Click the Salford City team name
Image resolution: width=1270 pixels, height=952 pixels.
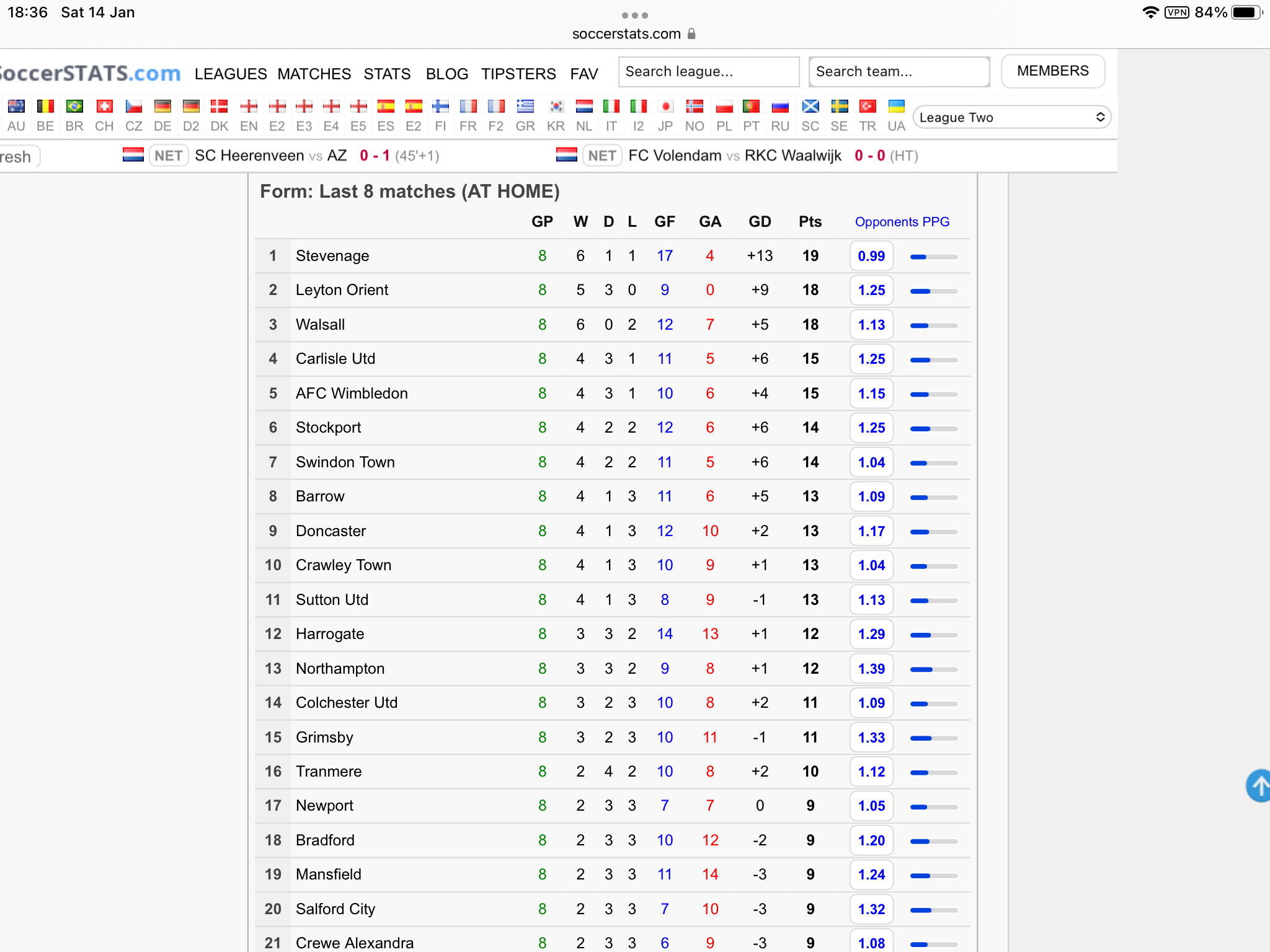pos(335,909)
